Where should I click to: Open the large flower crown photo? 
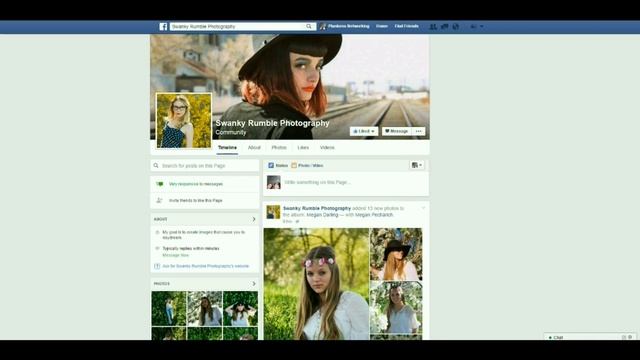[x=316, y=284]
